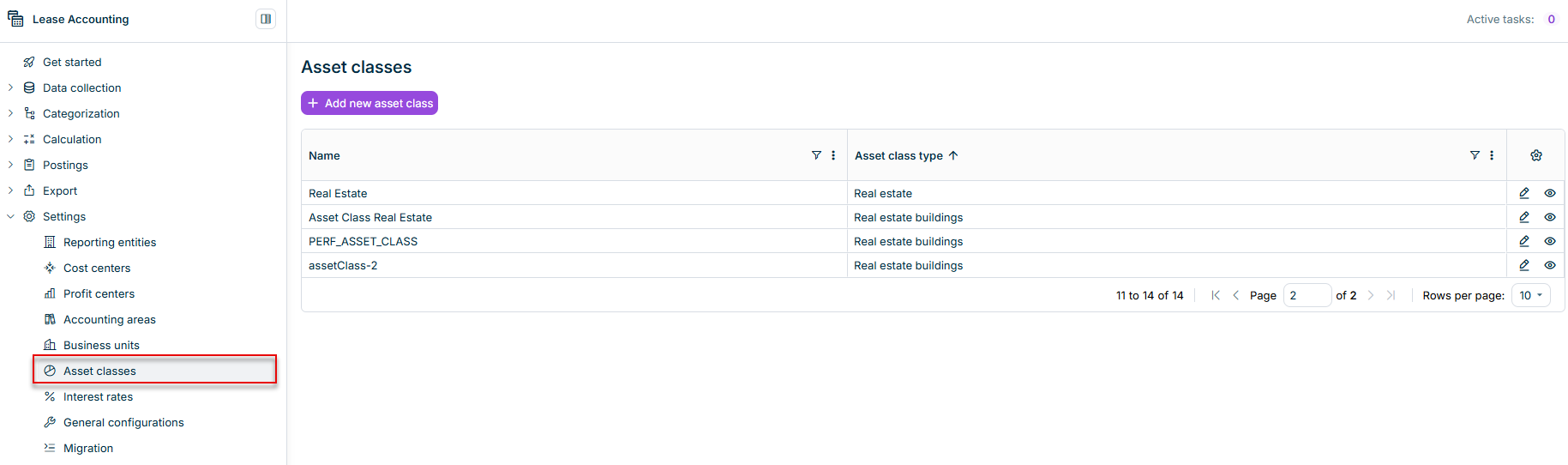Open Cost centers settings page
Image resolution: width=1568 pixels, height=465 pixels.
pyautogui.click(x=97, y=268)
